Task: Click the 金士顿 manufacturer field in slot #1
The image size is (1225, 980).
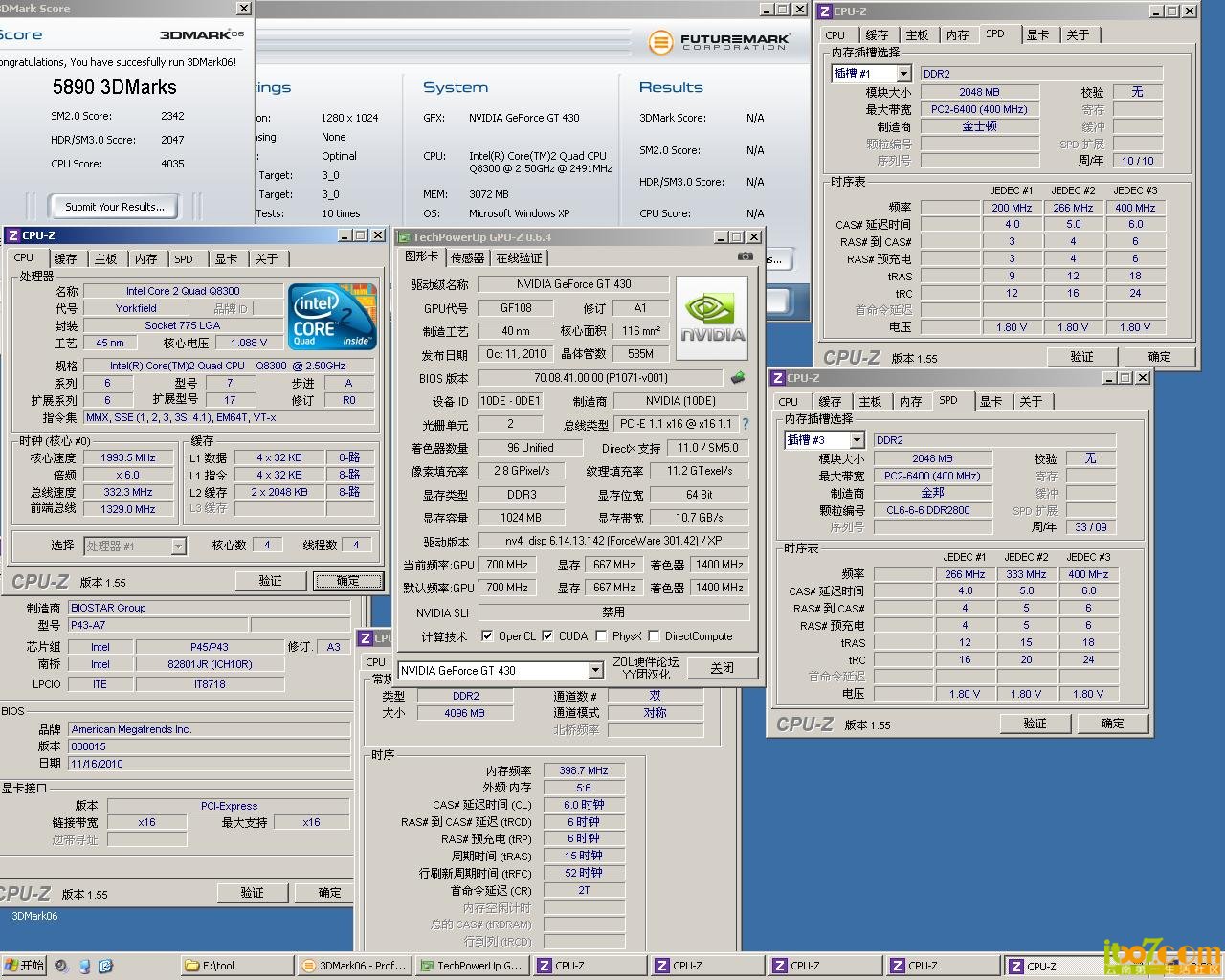Action: pyautogui.click(x=980, y=126)
